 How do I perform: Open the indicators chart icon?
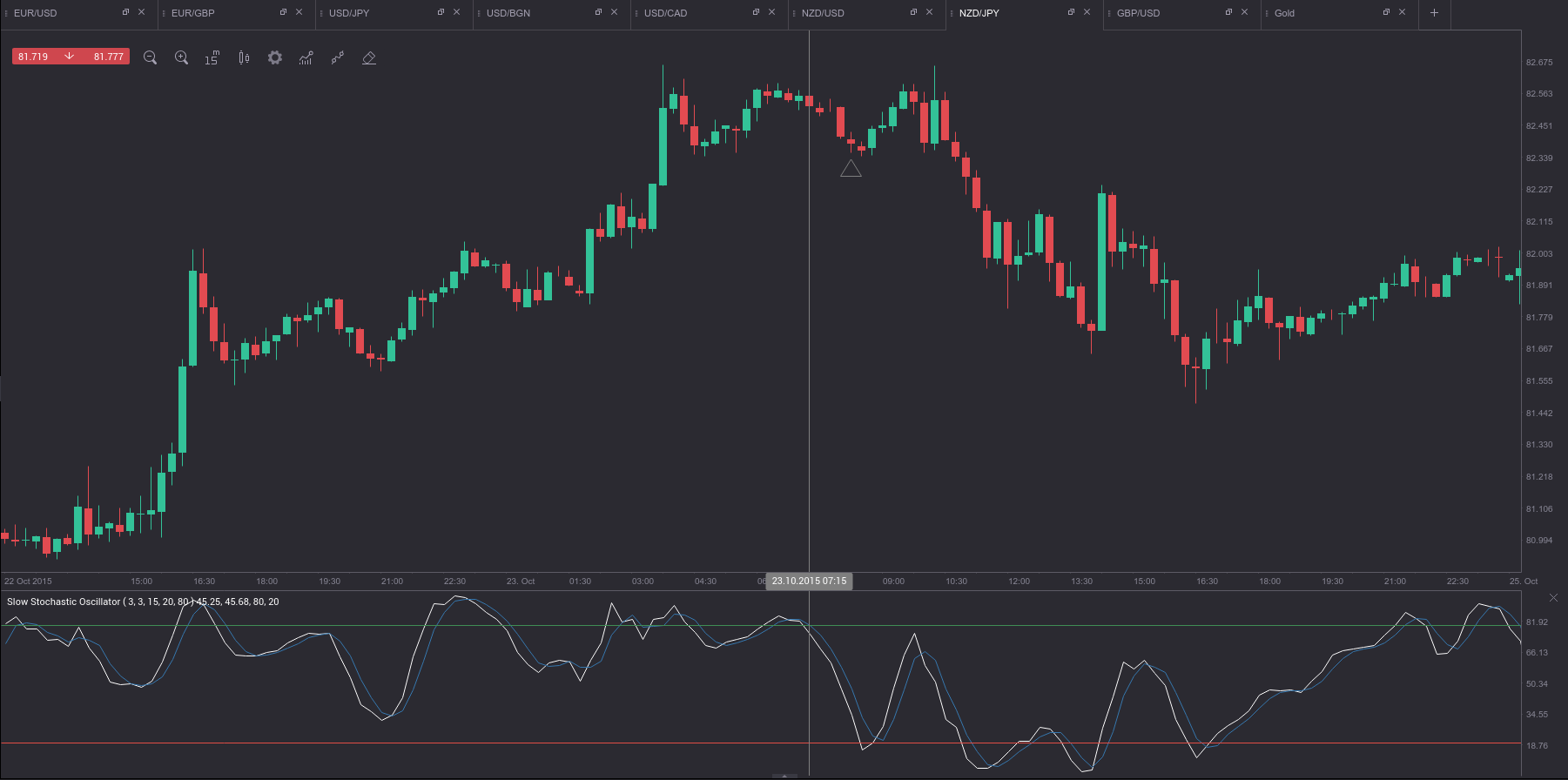(x=306, y=57)
